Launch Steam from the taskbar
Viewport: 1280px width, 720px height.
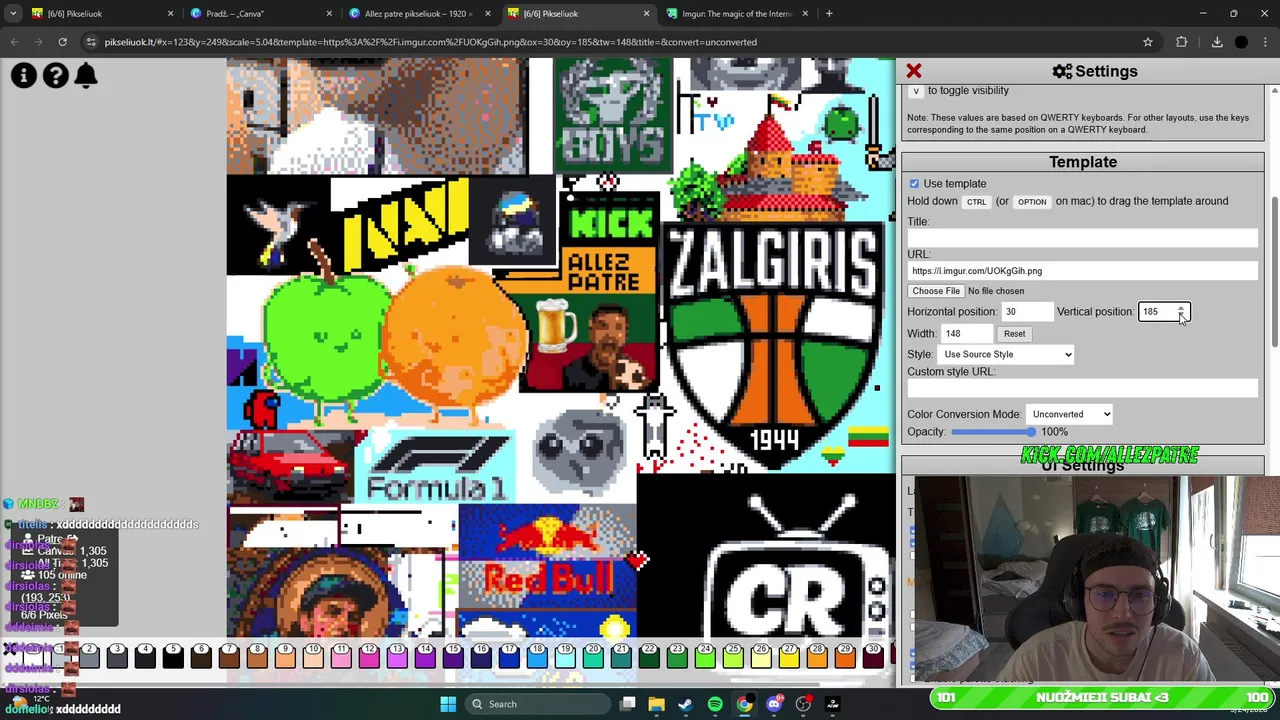point(685,704)
